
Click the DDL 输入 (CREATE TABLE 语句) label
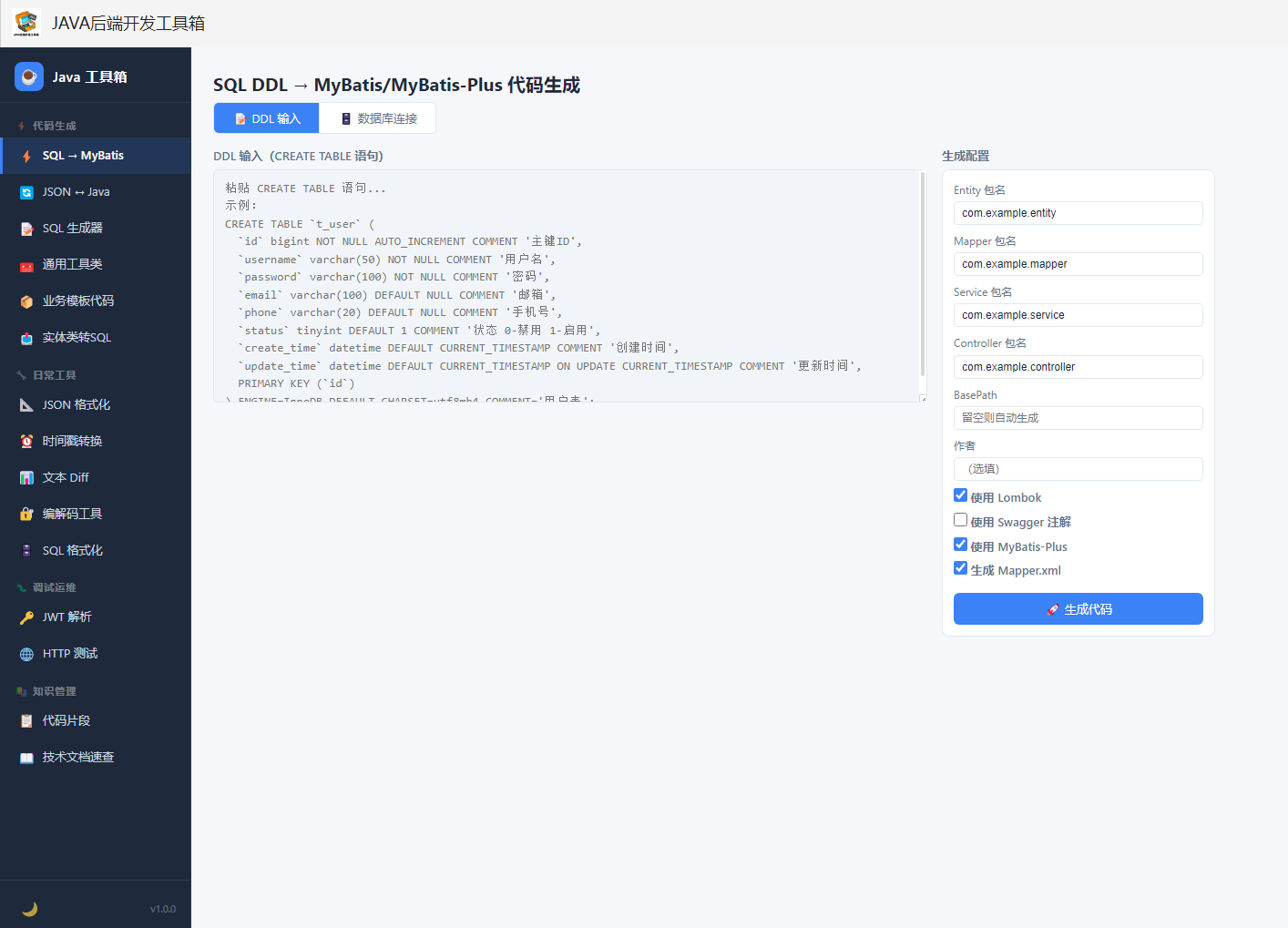(x=298, y=156)
